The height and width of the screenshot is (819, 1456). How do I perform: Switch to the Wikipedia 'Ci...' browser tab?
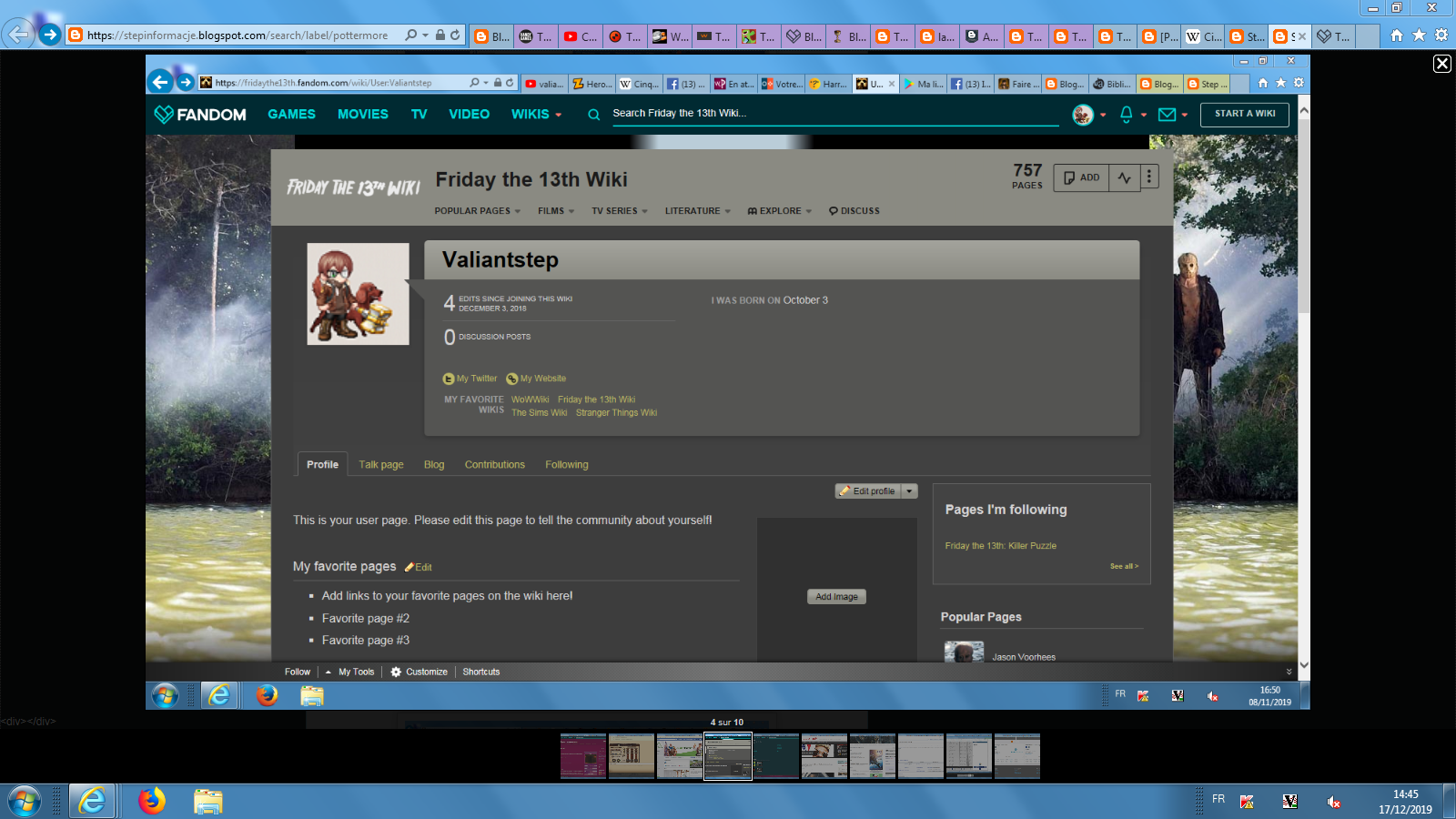1204,36
